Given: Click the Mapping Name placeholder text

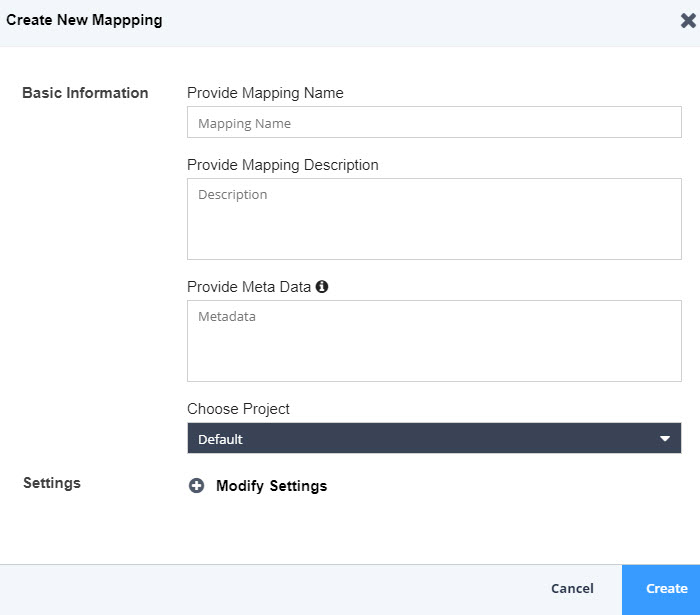Looking at the screenshot, I should (x=244, y=124).
